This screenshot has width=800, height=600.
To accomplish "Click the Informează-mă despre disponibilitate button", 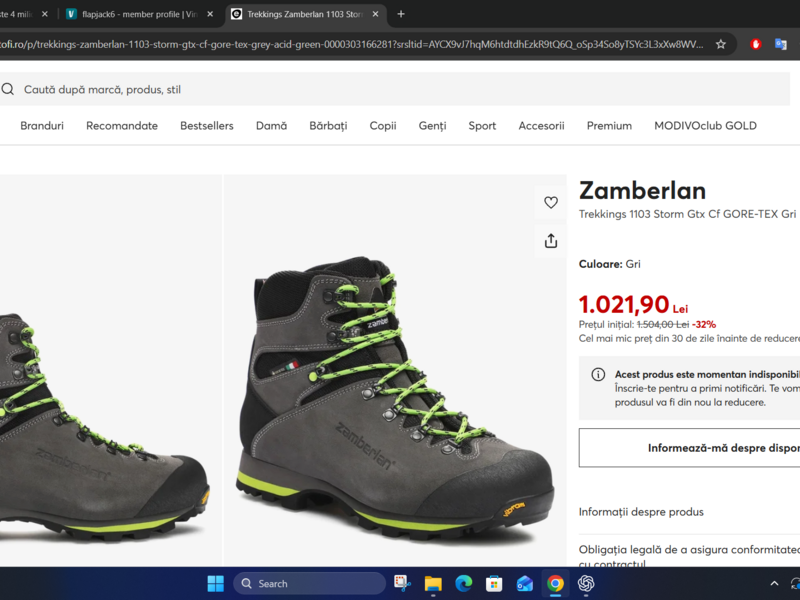I will coord(689,447).
